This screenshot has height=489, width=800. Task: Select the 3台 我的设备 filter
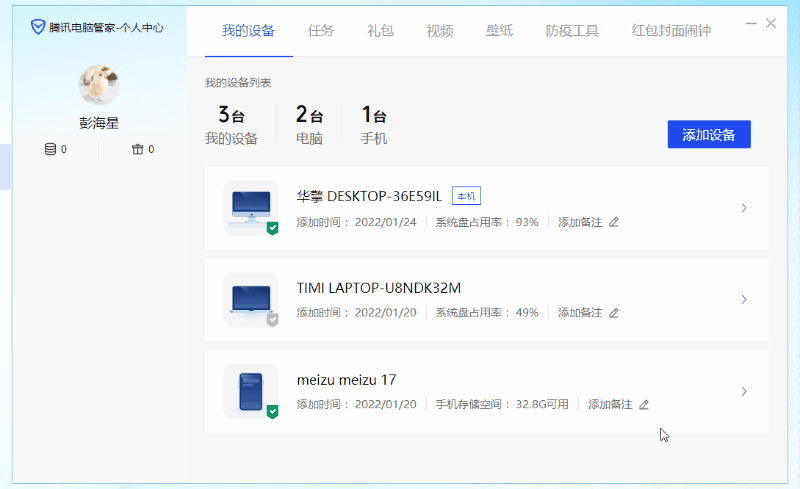point(232,125)
